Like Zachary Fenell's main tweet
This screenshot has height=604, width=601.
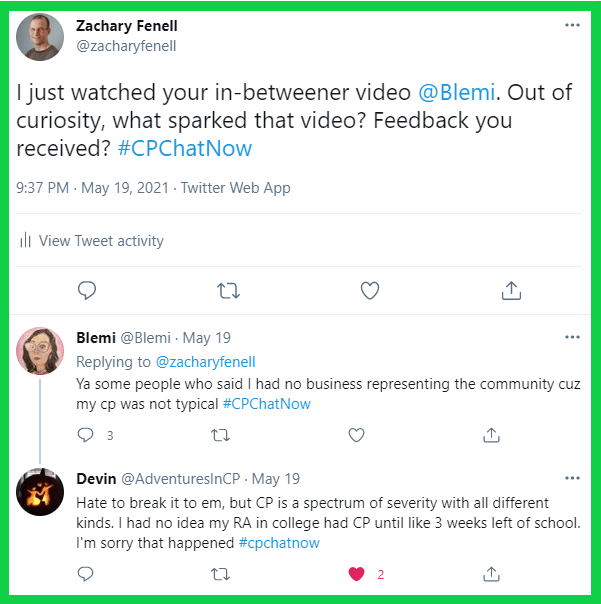[370, 291]
